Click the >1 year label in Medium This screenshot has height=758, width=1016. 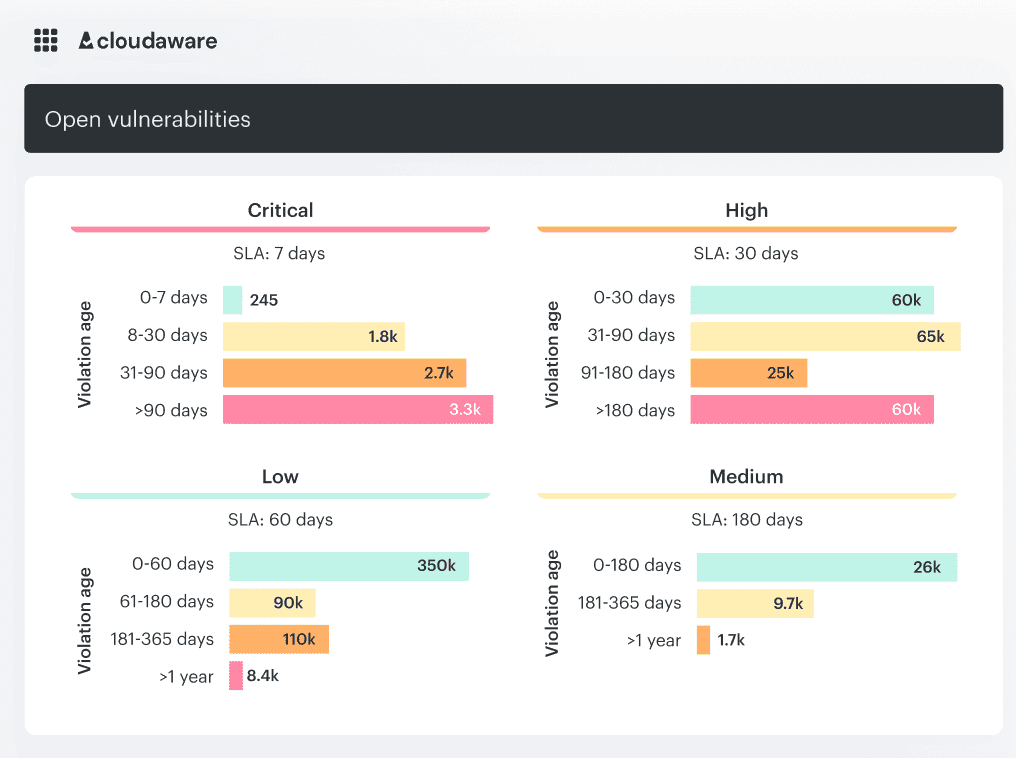(x=655, y=640)
